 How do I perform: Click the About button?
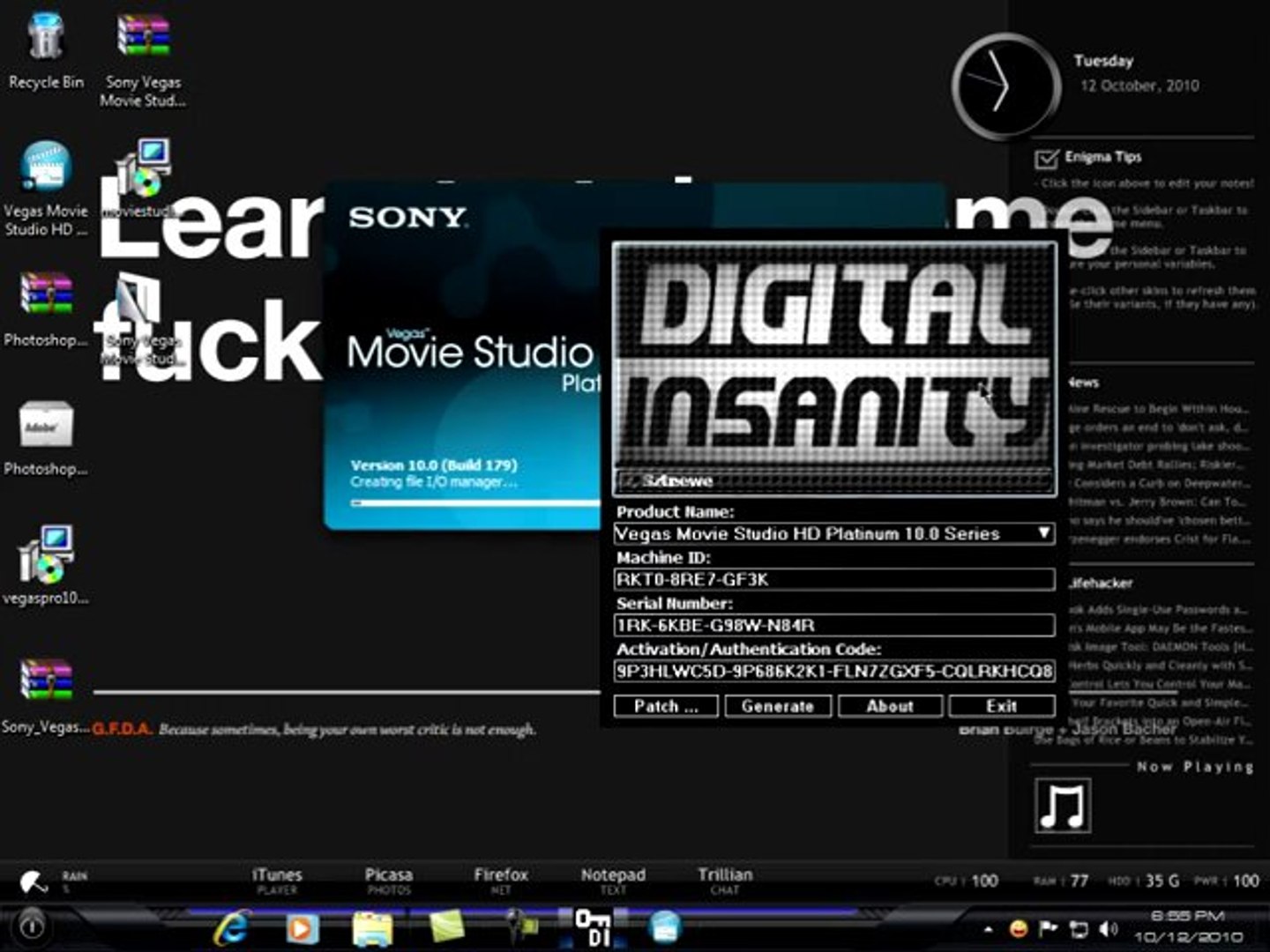coord(890,706)
